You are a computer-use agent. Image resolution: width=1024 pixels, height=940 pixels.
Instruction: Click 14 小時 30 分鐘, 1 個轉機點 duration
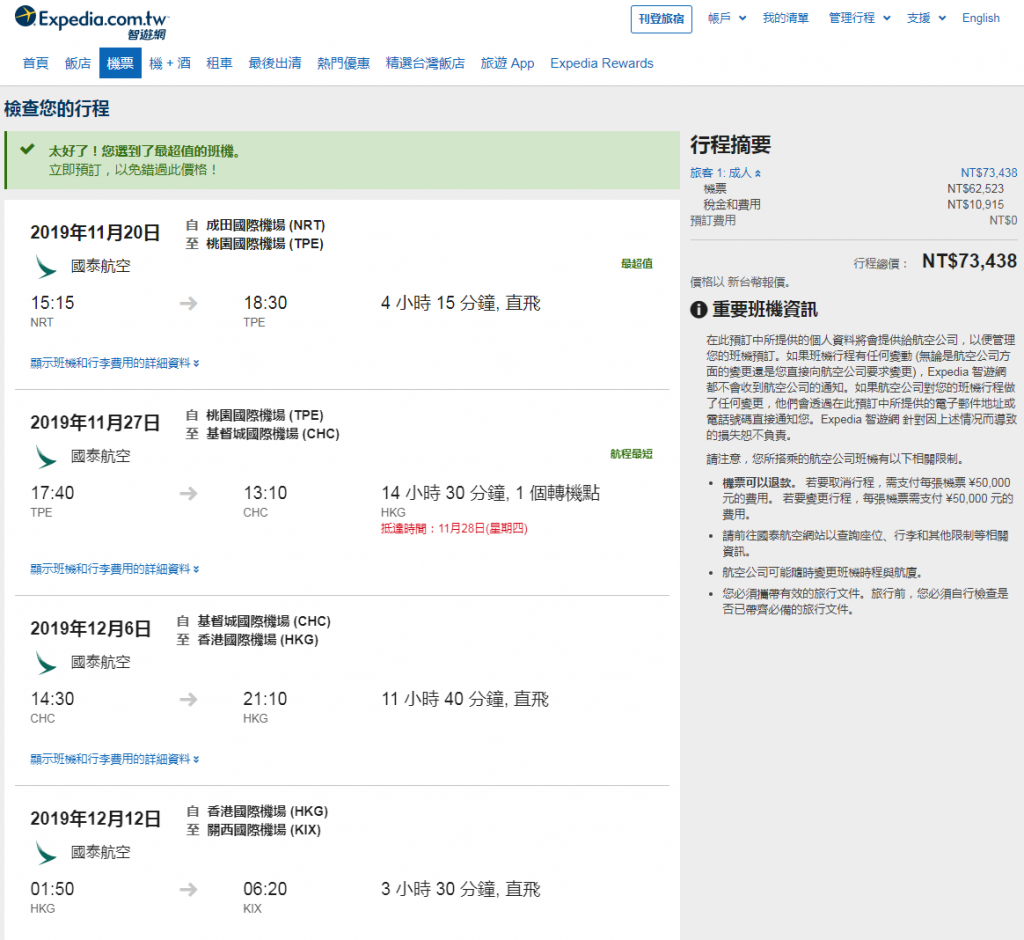(490, 493)
